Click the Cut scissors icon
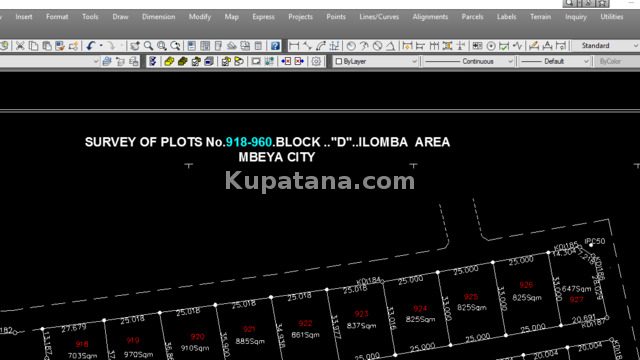 (x=20, y=46)
